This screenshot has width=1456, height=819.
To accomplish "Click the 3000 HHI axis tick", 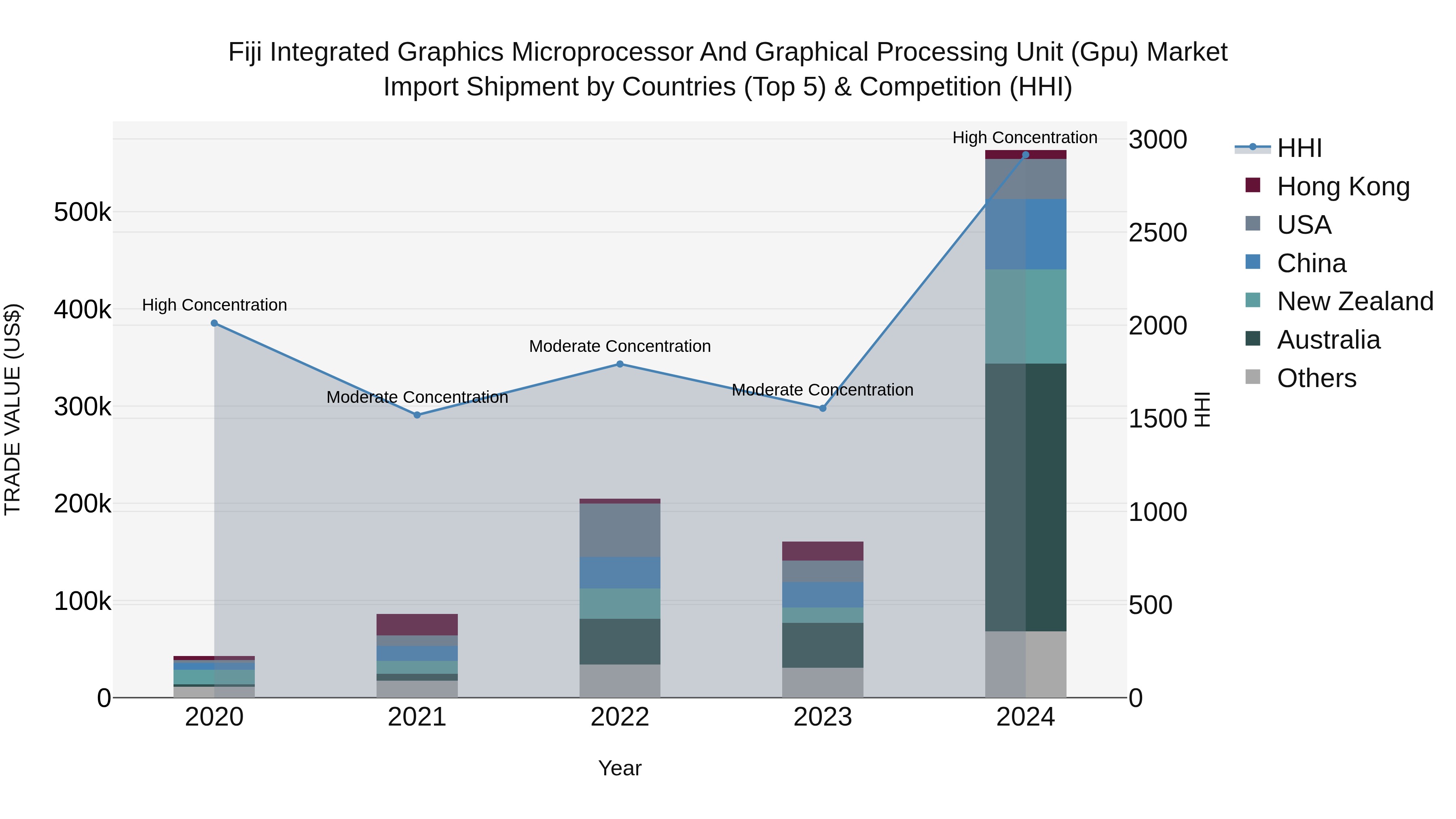I will click(x=1158, y=140).
